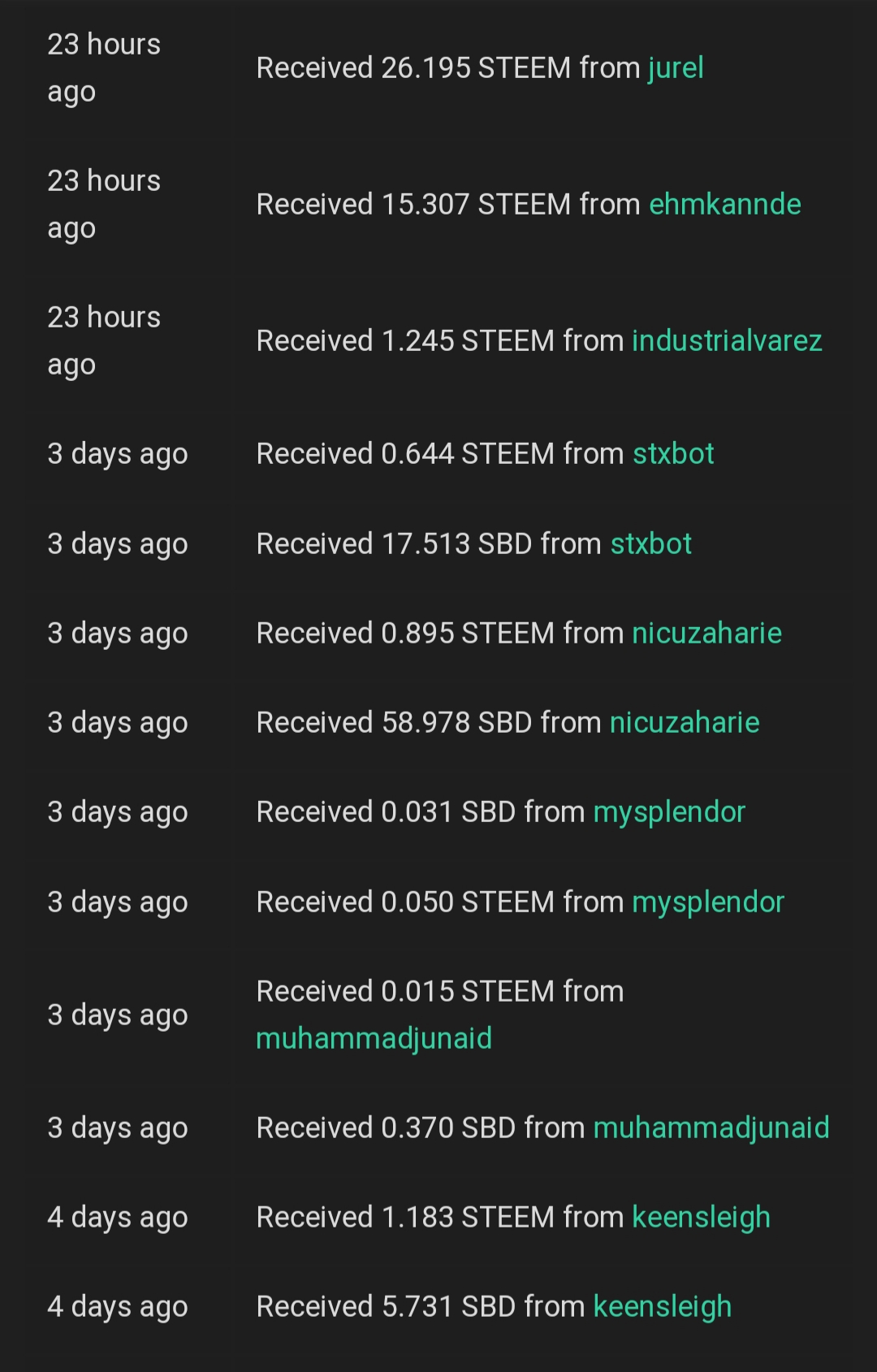
Task: Open muhammadjunaid link beside 0.370 SBD
Action: click(x=711, y=1128)
